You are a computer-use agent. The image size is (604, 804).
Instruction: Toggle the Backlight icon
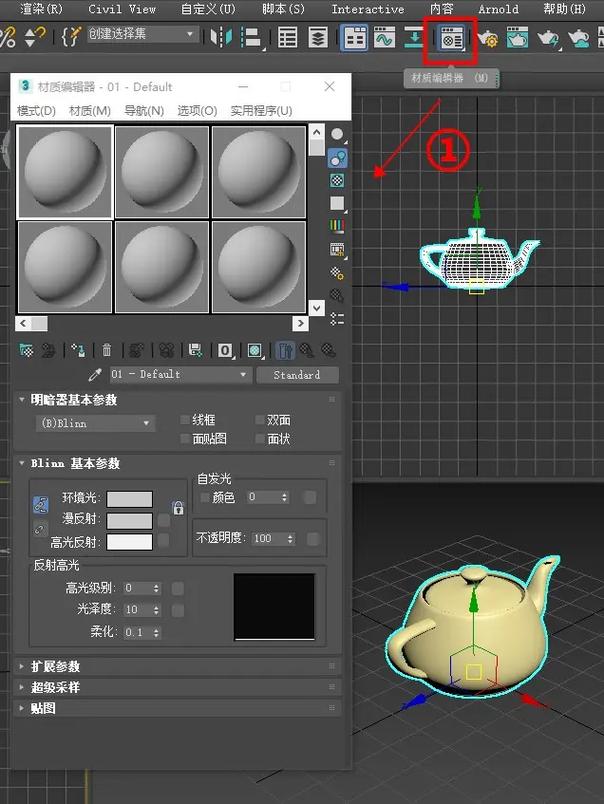coord(337,158)
